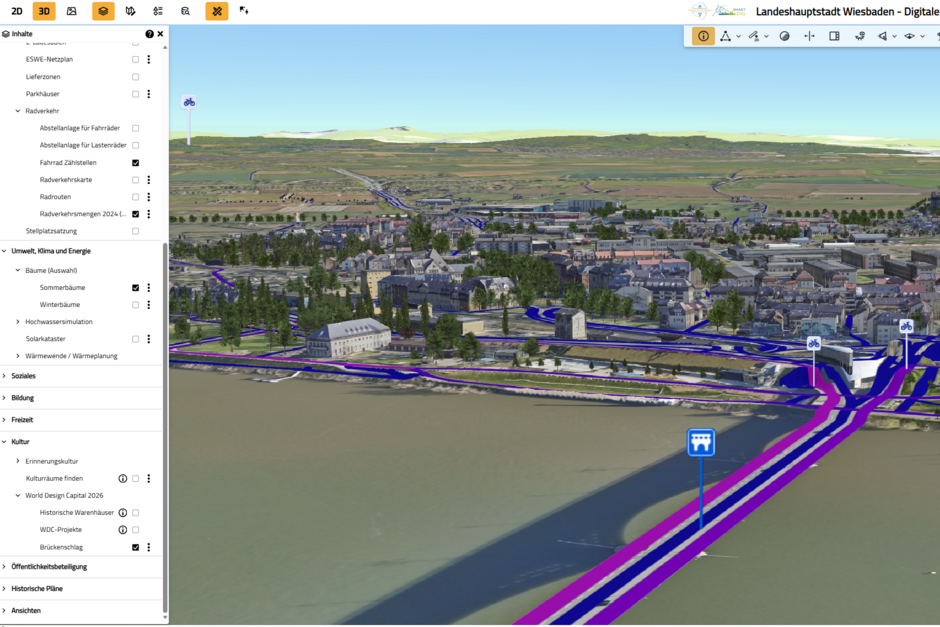Viewport: 940px width, 627px height.
Task: Uncheck the Brückenschlag layer
Action: click(135, 547)
